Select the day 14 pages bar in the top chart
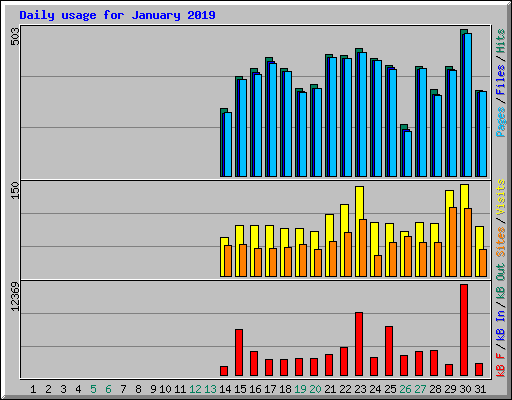The width and height of the screenshot is (512, 400). pos(228,145)
